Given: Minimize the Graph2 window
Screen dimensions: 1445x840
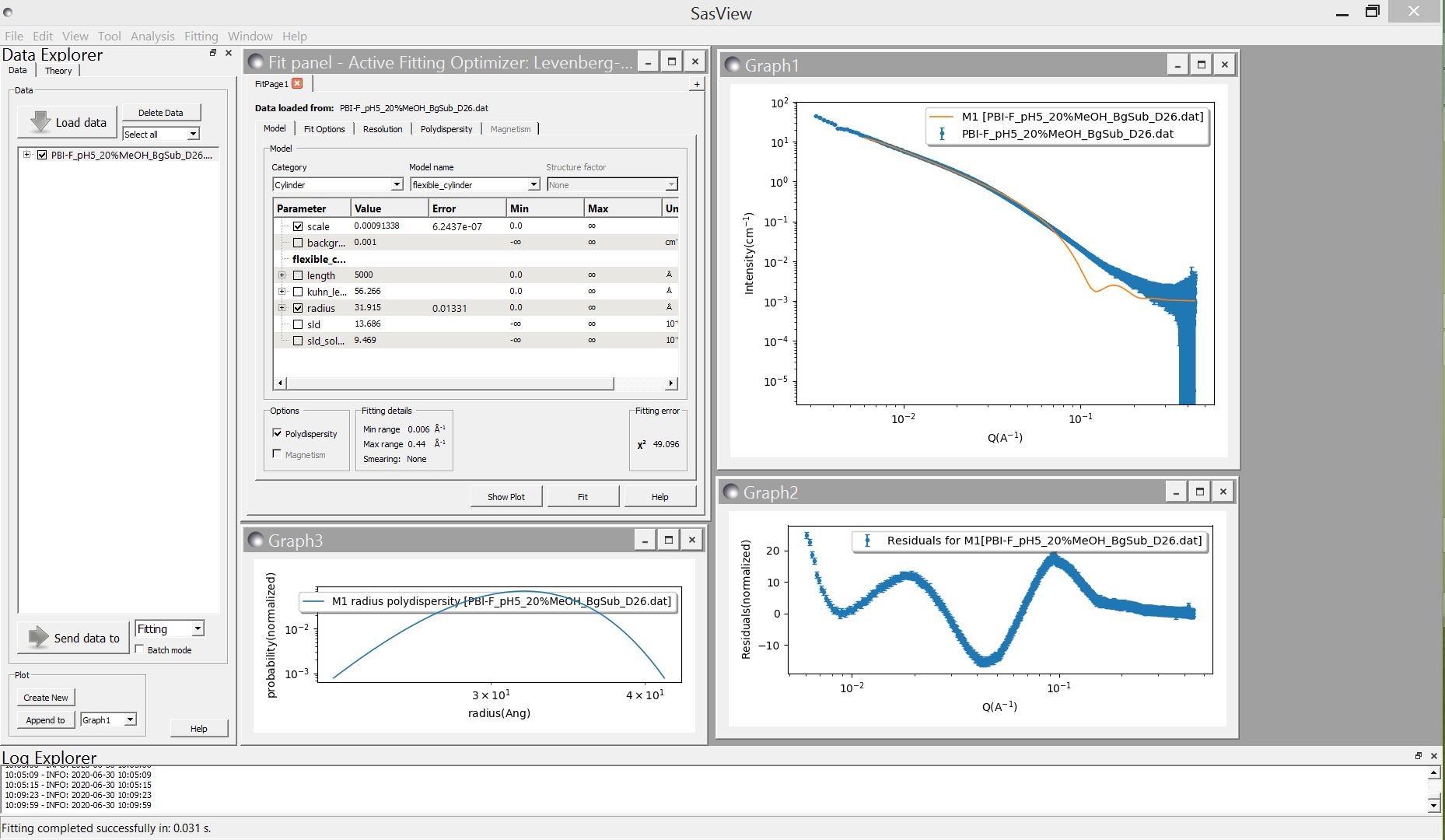Looking at the screenshot, I should (1176, 492).
